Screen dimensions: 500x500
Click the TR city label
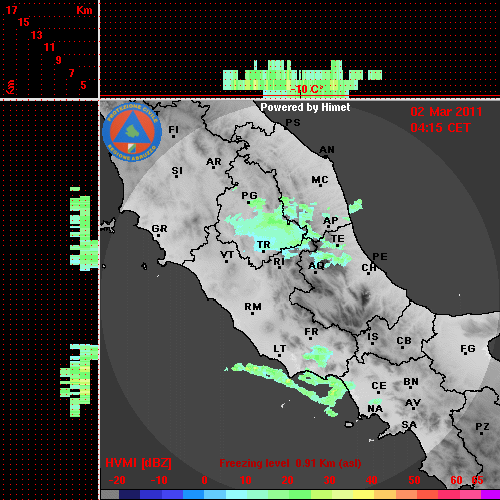264,245
